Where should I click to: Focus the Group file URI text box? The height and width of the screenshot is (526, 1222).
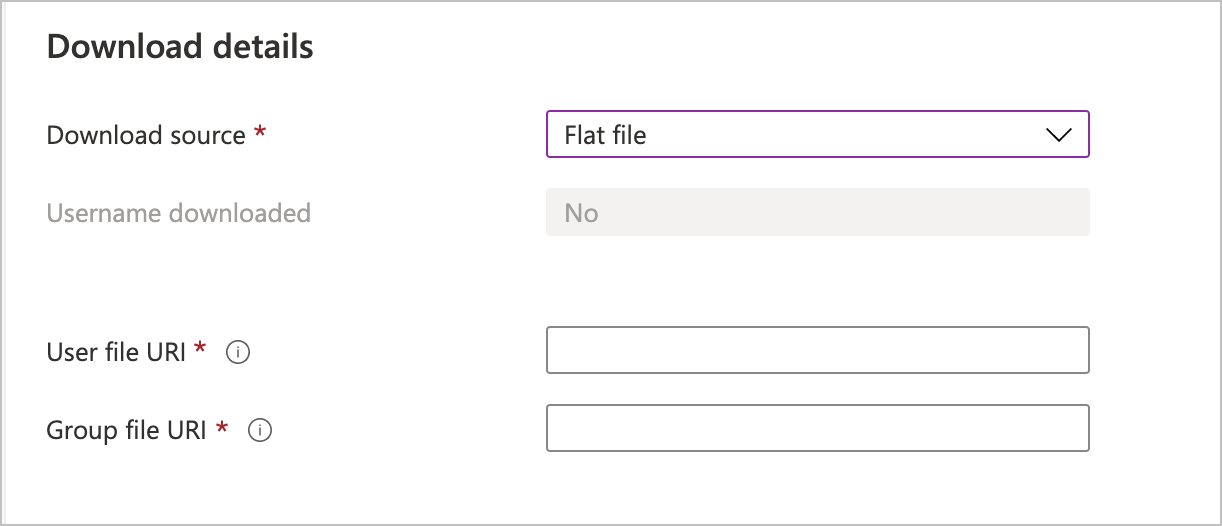pyautogui.click(x=817, y=428)
